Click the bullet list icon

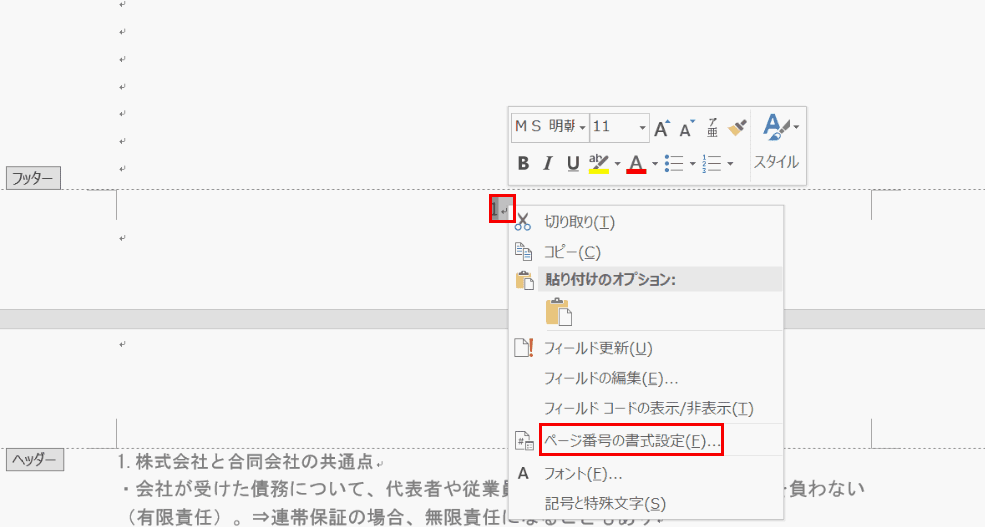pyautogui.click(x=674, y=163)
